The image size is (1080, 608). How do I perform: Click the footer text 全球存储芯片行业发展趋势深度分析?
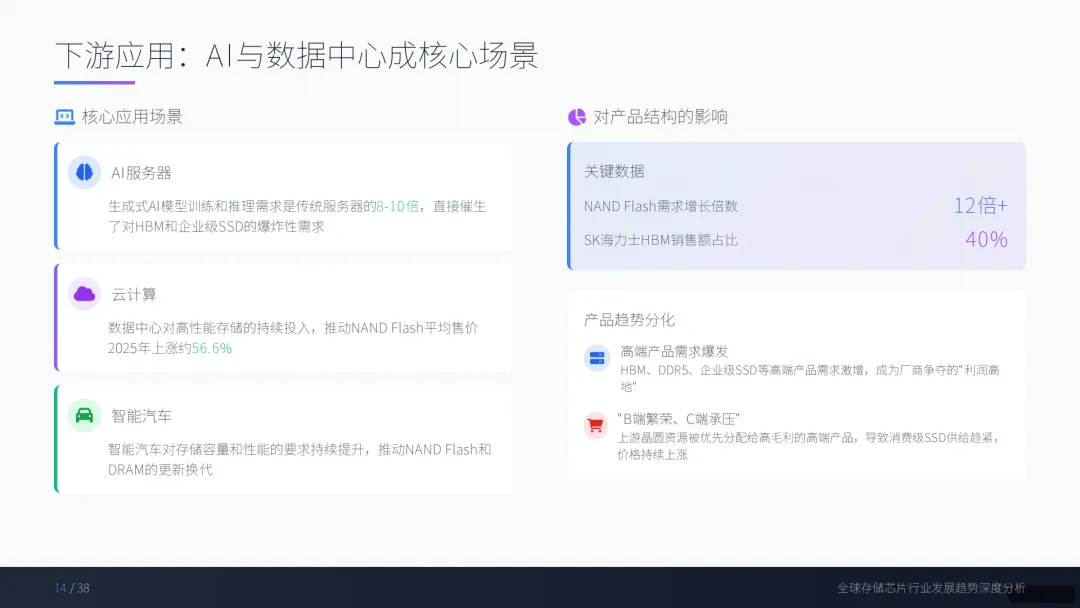pyautogui.click(x=931, y=588)
